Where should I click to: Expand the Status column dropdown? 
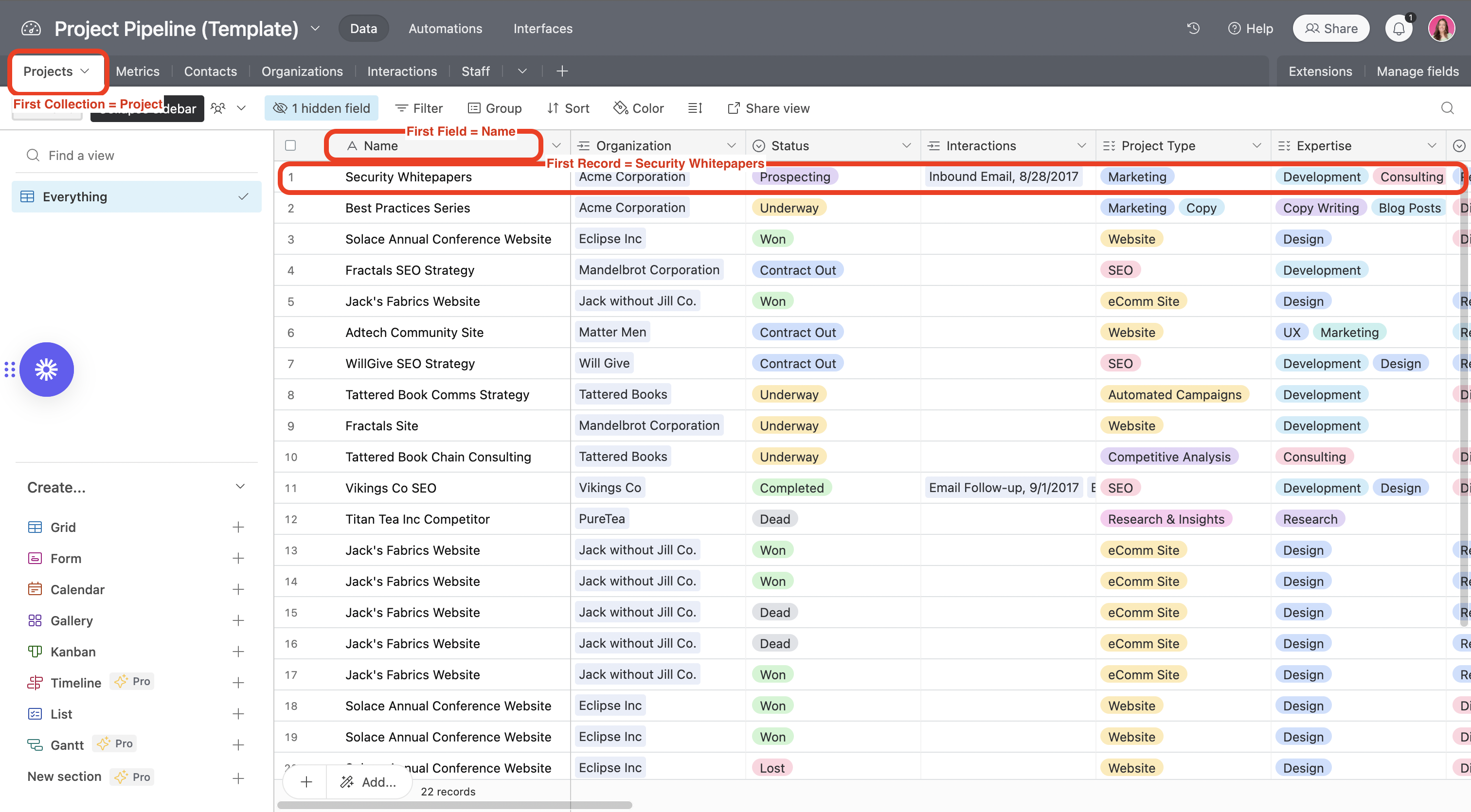tap(906, 145)
